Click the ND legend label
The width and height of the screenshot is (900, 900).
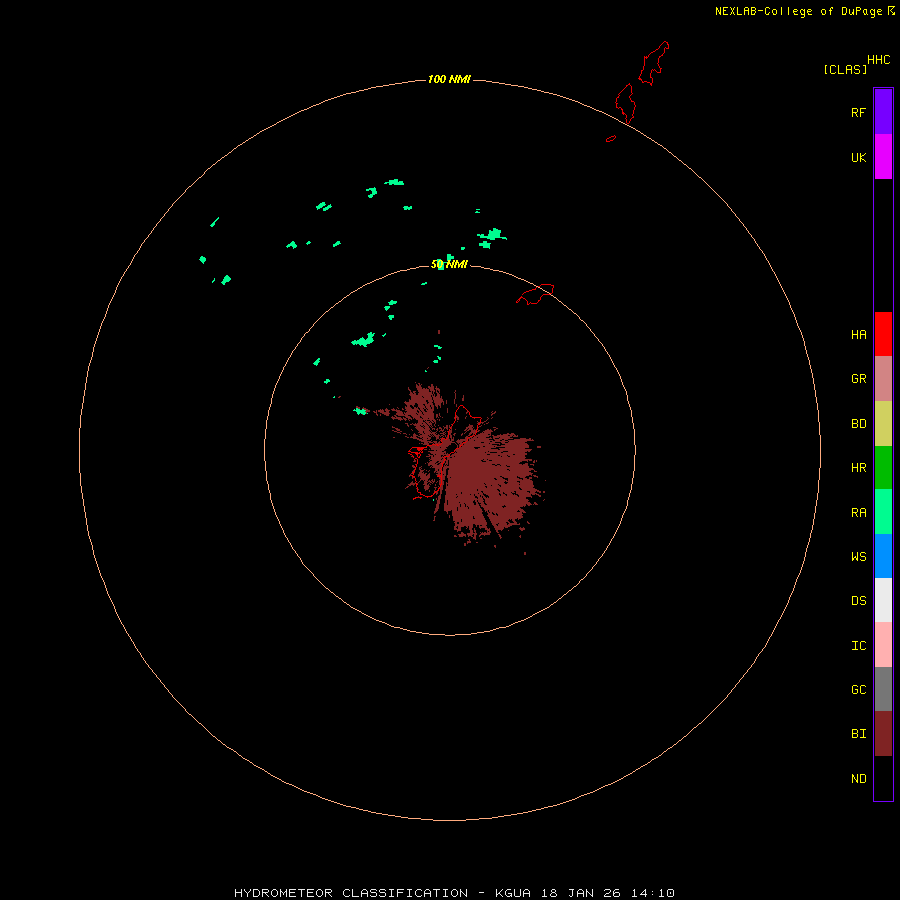click(858, 779)
